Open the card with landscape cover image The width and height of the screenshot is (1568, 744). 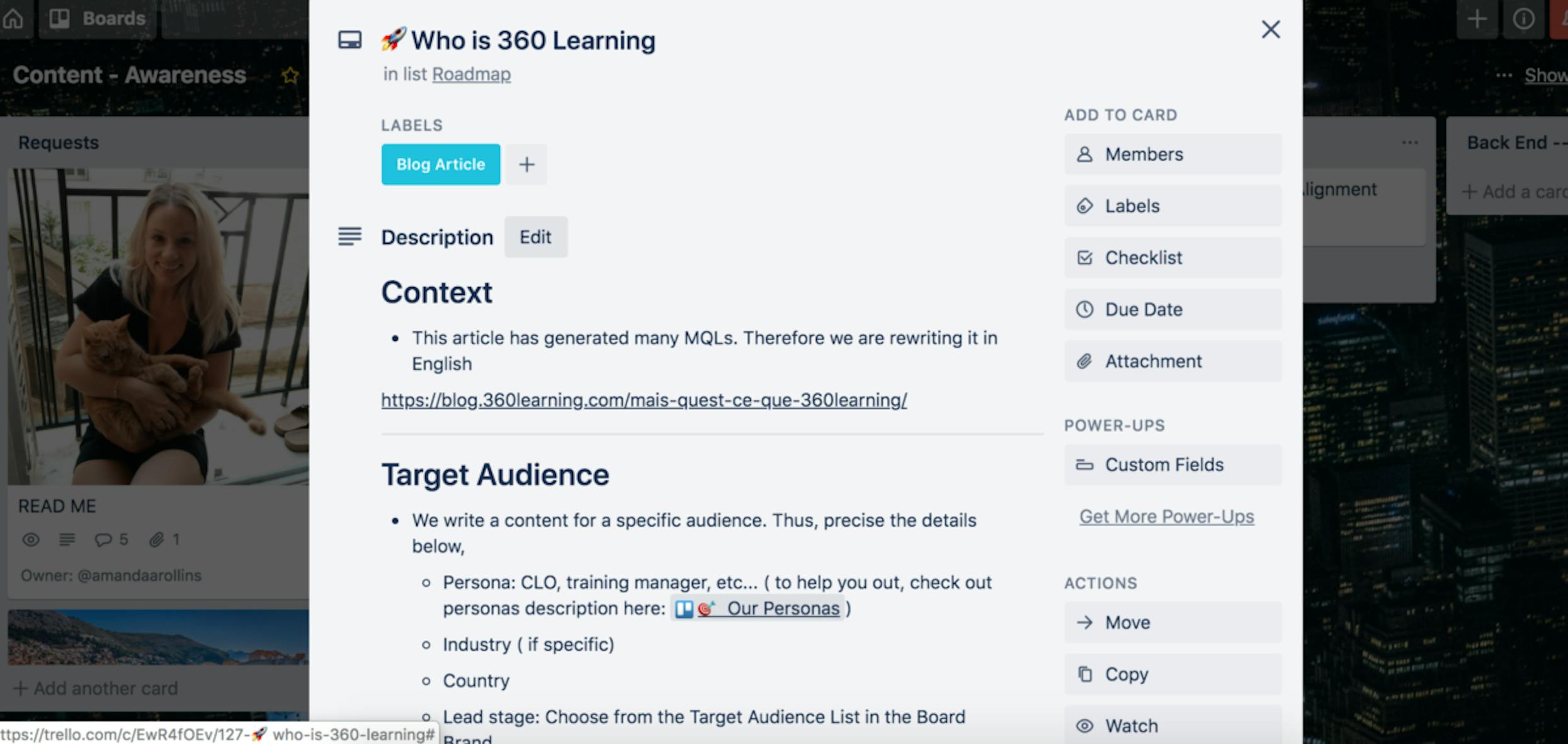(x=158, y=637)
